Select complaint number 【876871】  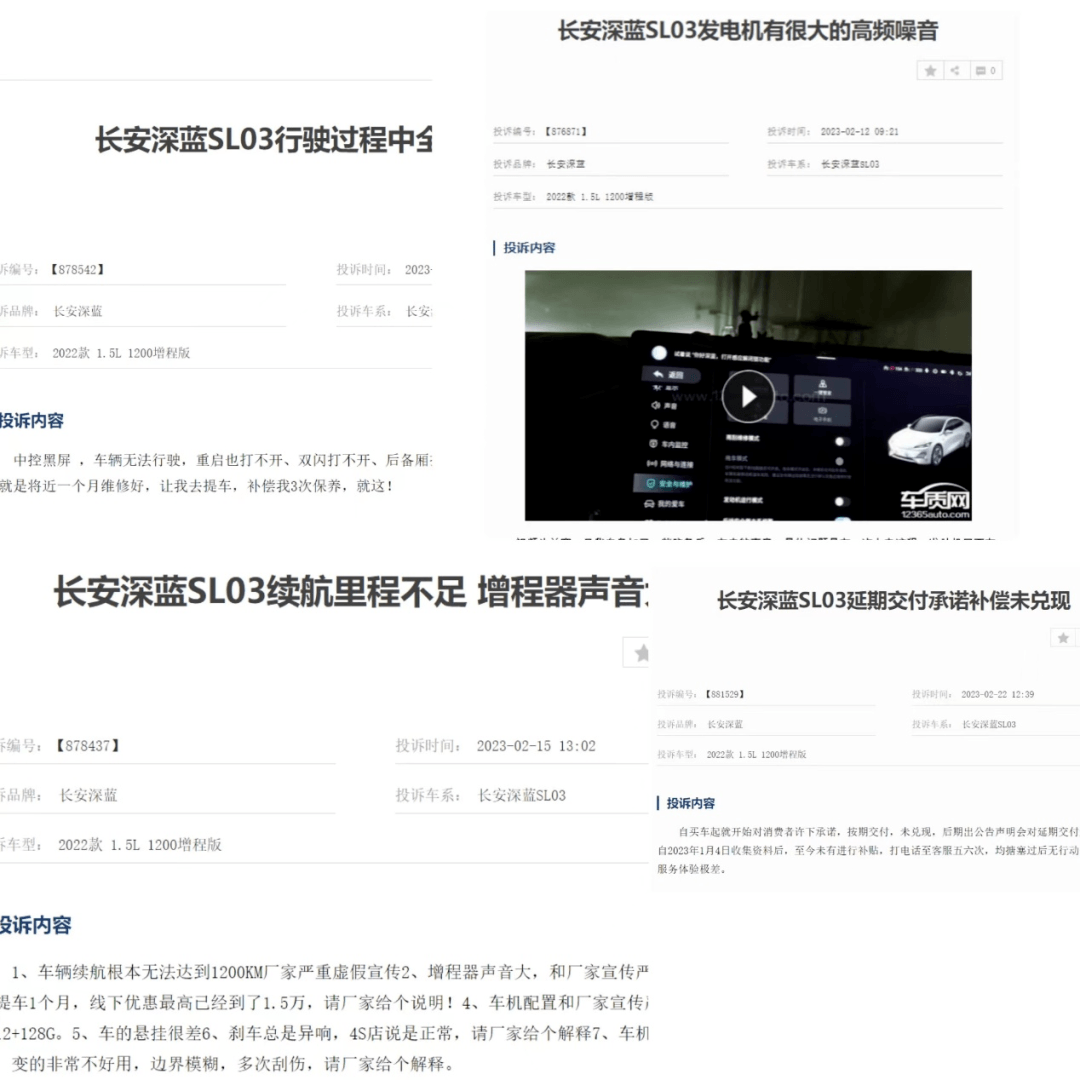pos(565,132)
